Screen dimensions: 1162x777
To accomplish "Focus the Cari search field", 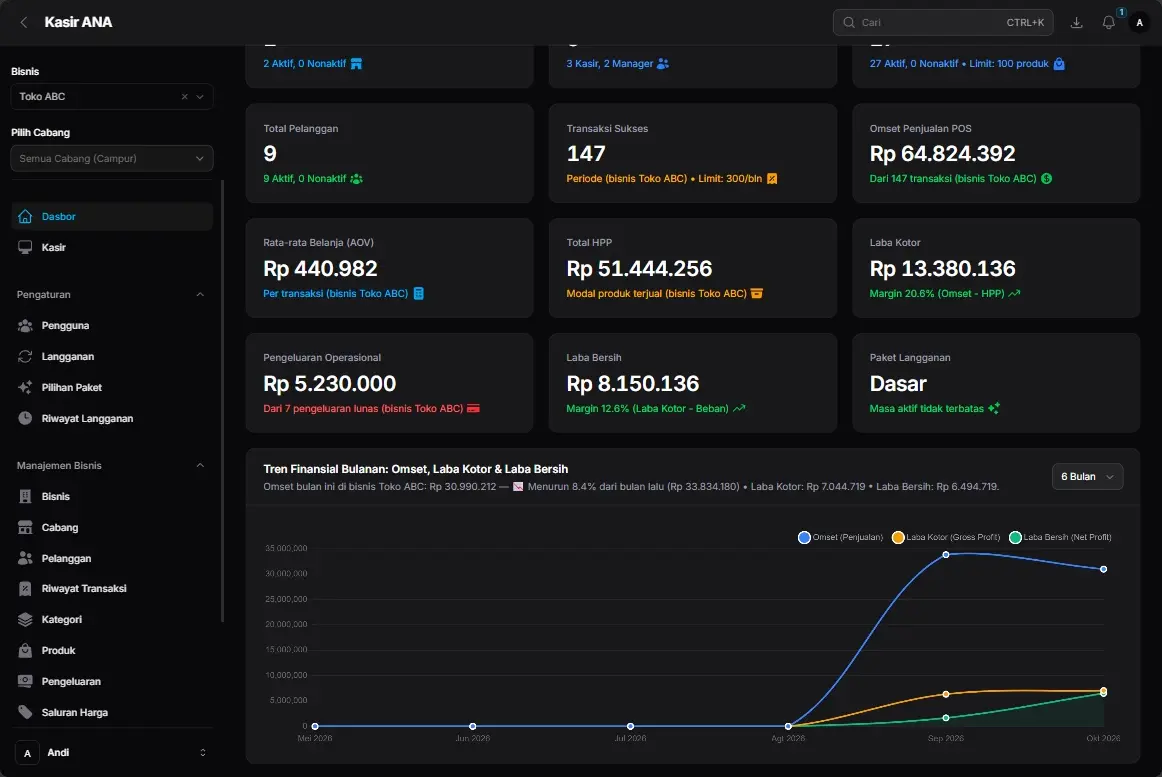I will [x=943, y=22].
